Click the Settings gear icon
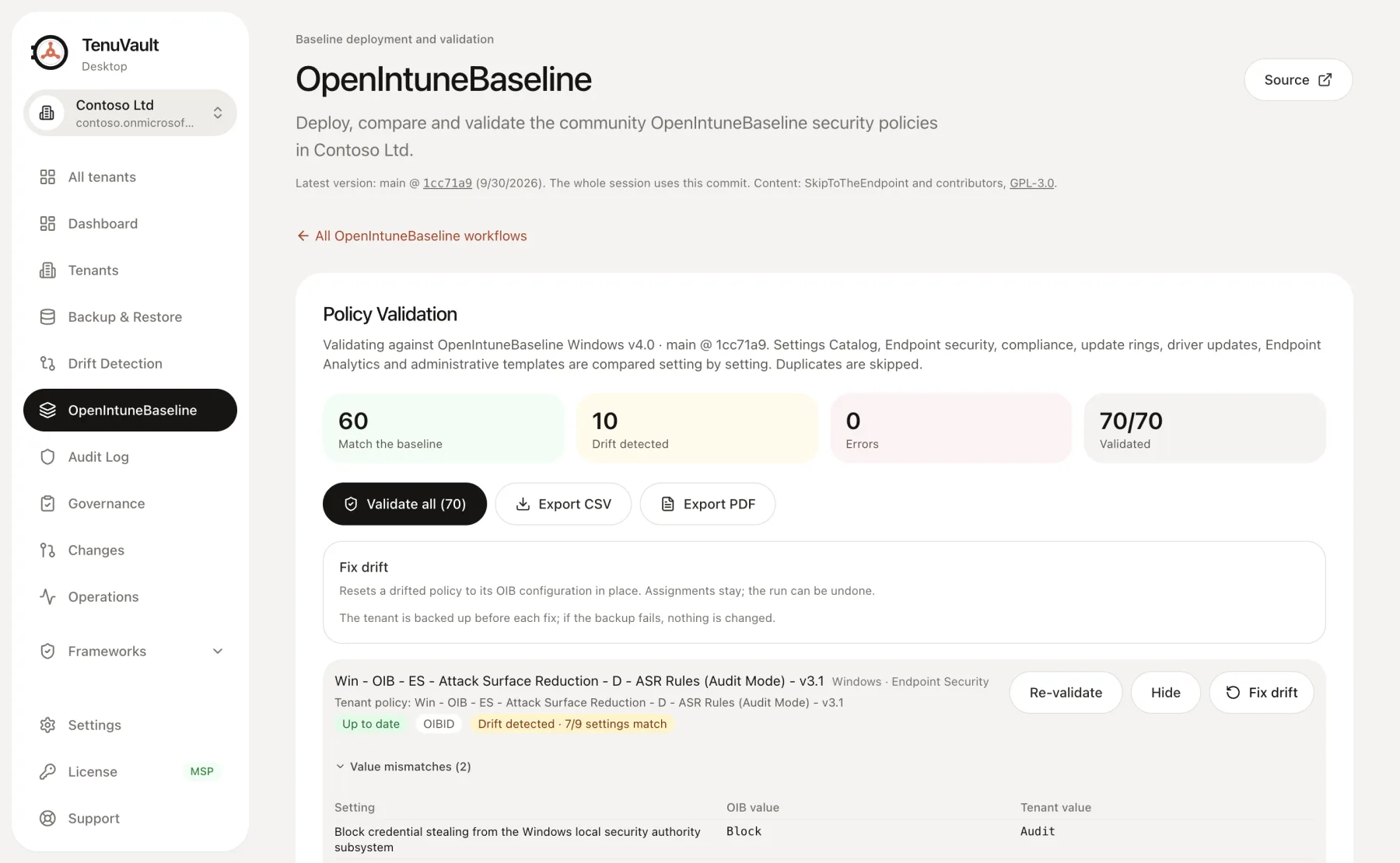Screen dimensions: 1400x863 [x=47, y=725]
